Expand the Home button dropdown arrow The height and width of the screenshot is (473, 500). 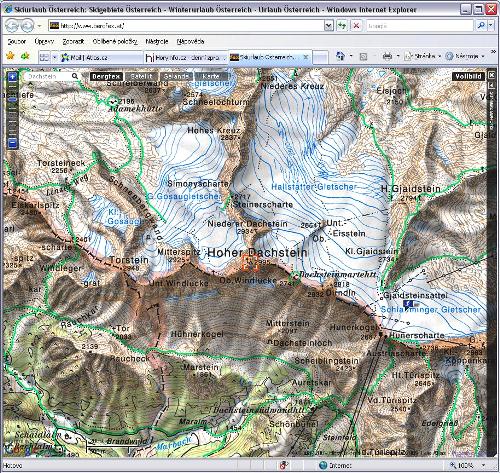351,56
